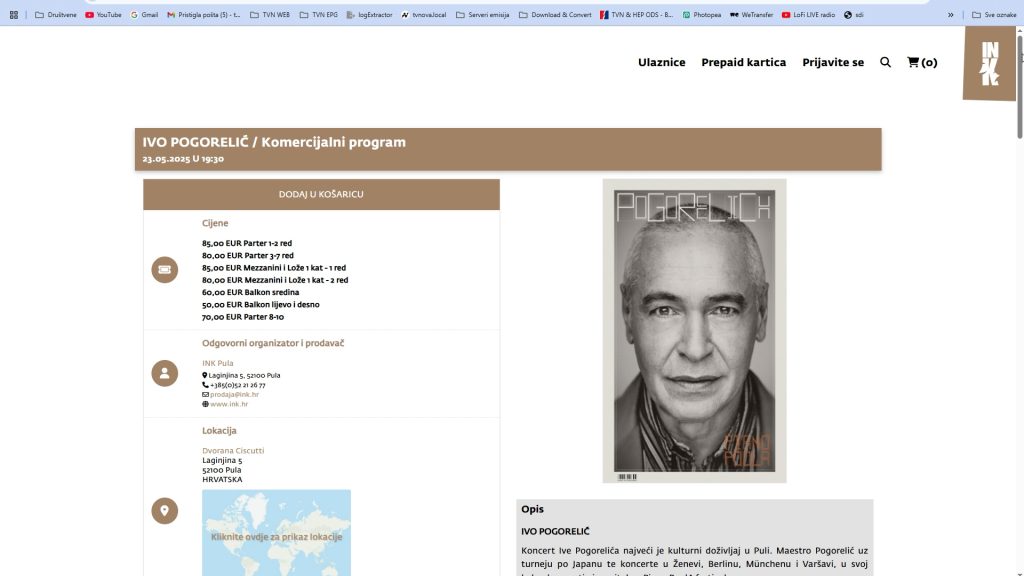Visit the www.ink.hr website link

[229, 404]
